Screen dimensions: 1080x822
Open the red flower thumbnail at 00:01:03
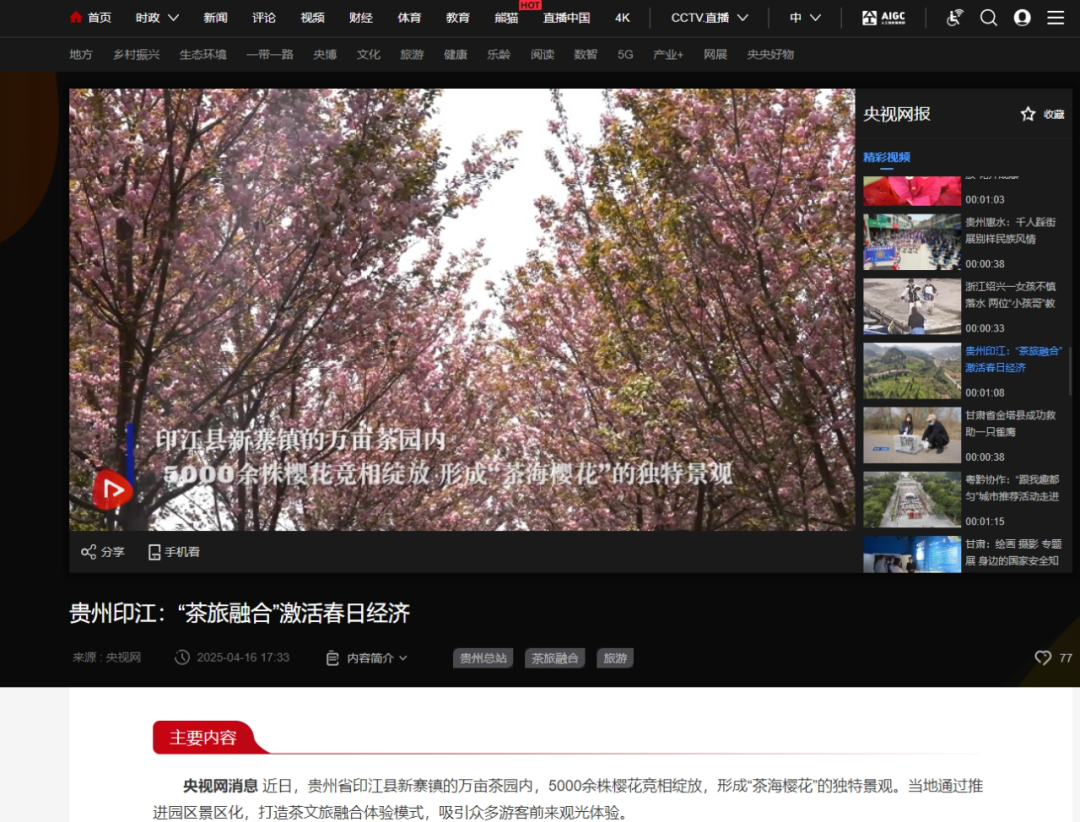point(912,191)
